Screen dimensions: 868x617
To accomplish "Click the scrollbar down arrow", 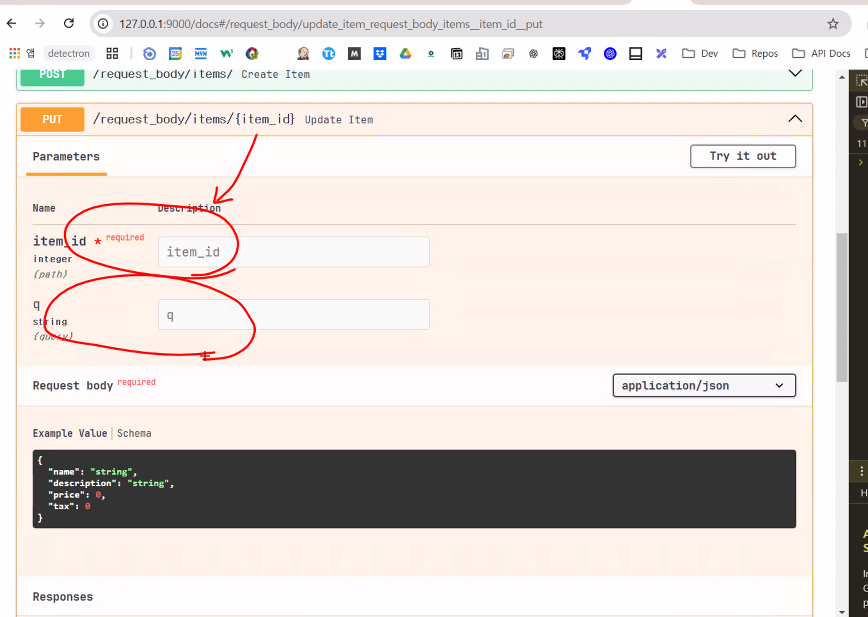I will [842, 611].
